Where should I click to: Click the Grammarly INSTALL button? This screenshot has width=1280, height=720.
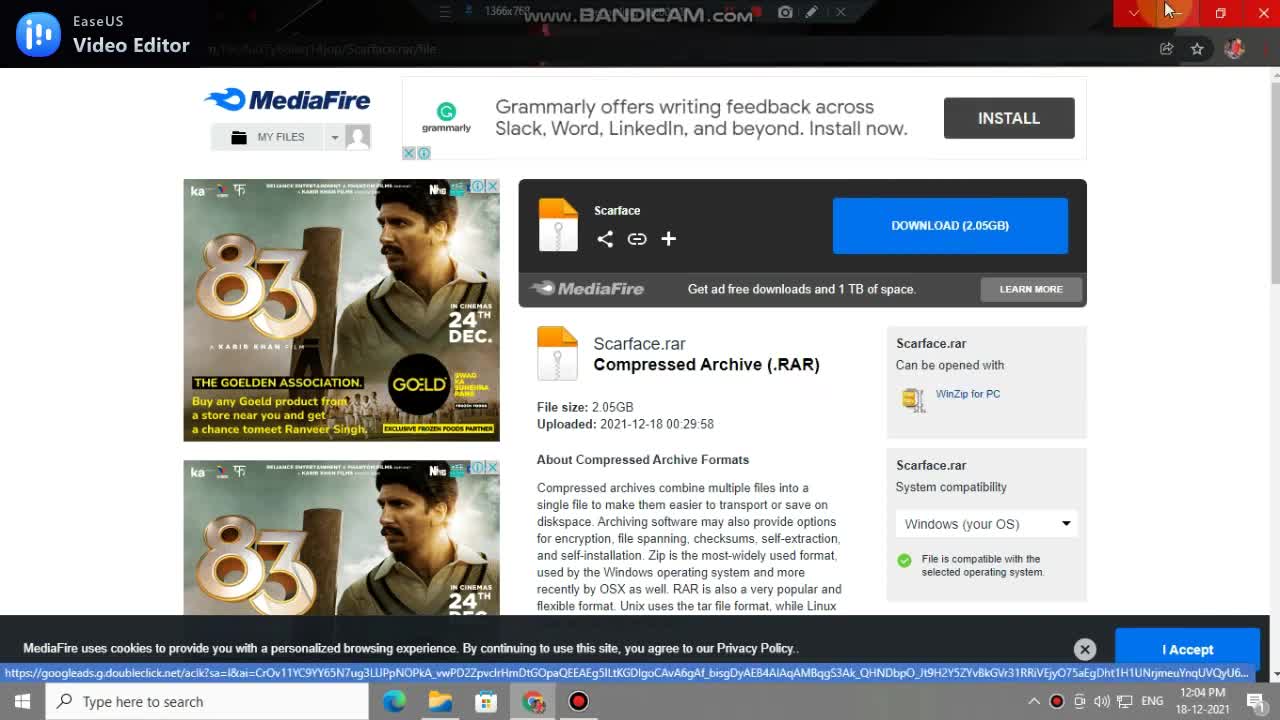pos(1009,118)
